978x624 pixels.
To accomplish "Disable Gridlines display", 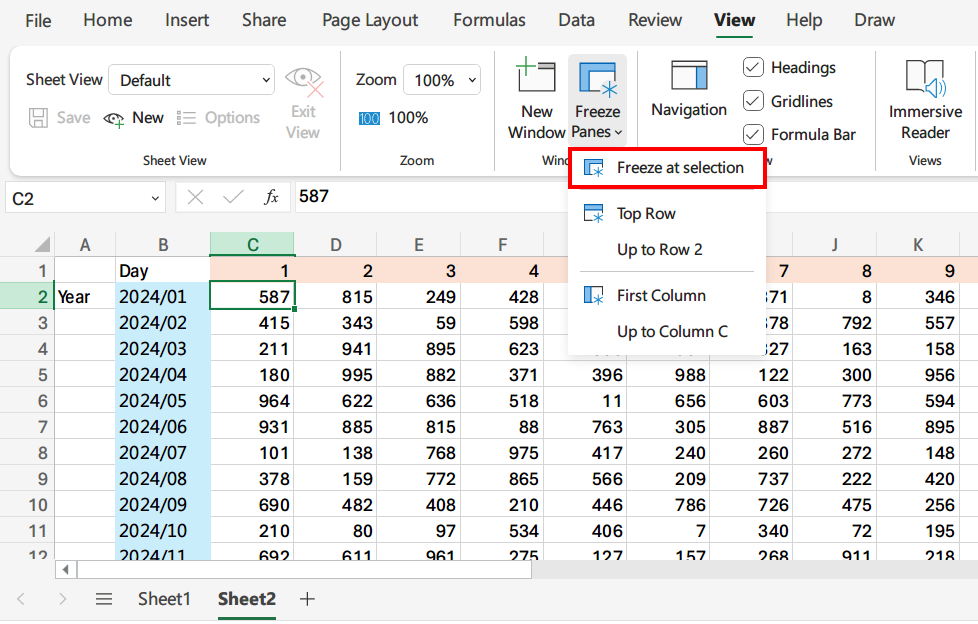I will tap(752, 101).
